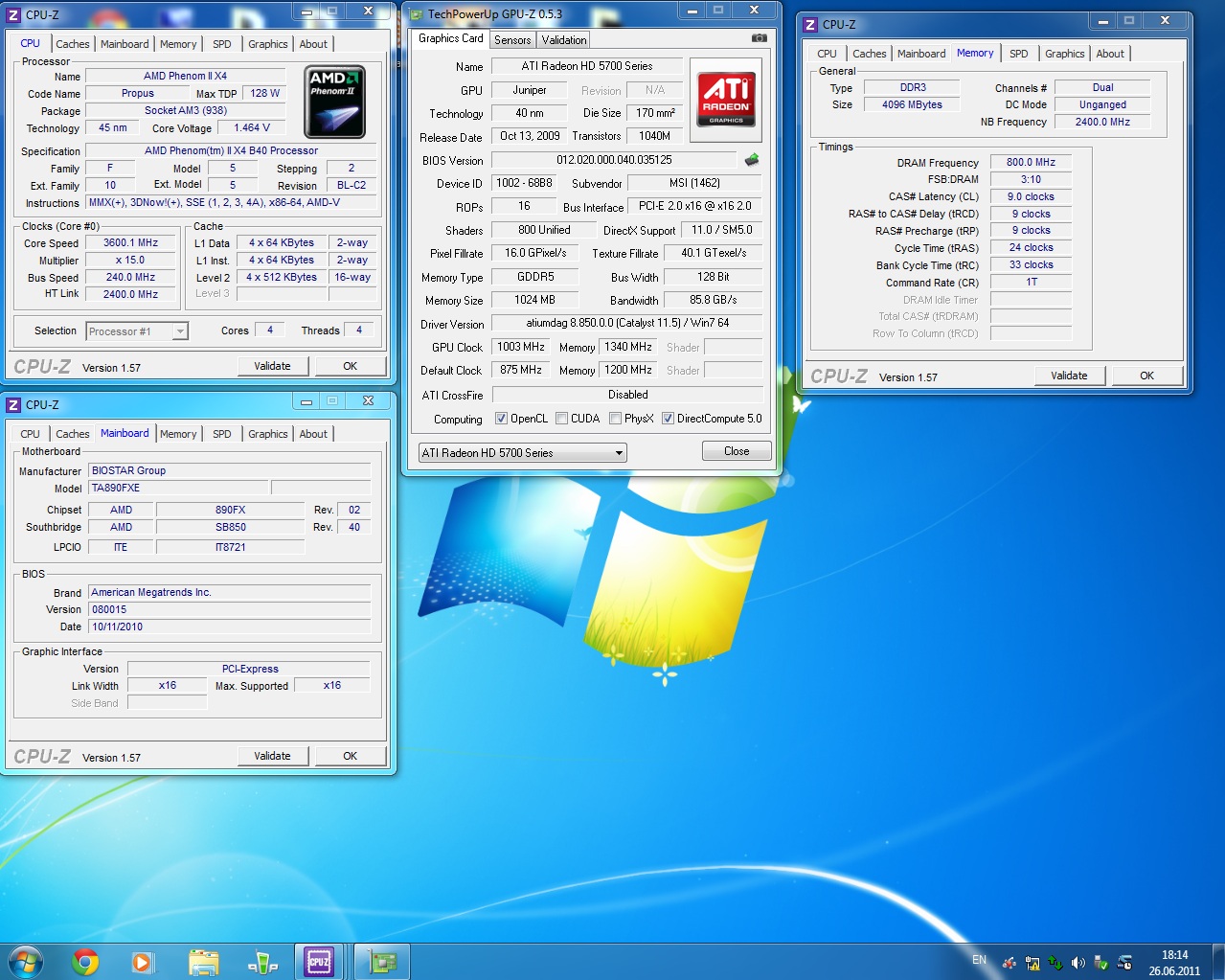Click the Bandwidth value 85.8 GB/s

(713, 300)
